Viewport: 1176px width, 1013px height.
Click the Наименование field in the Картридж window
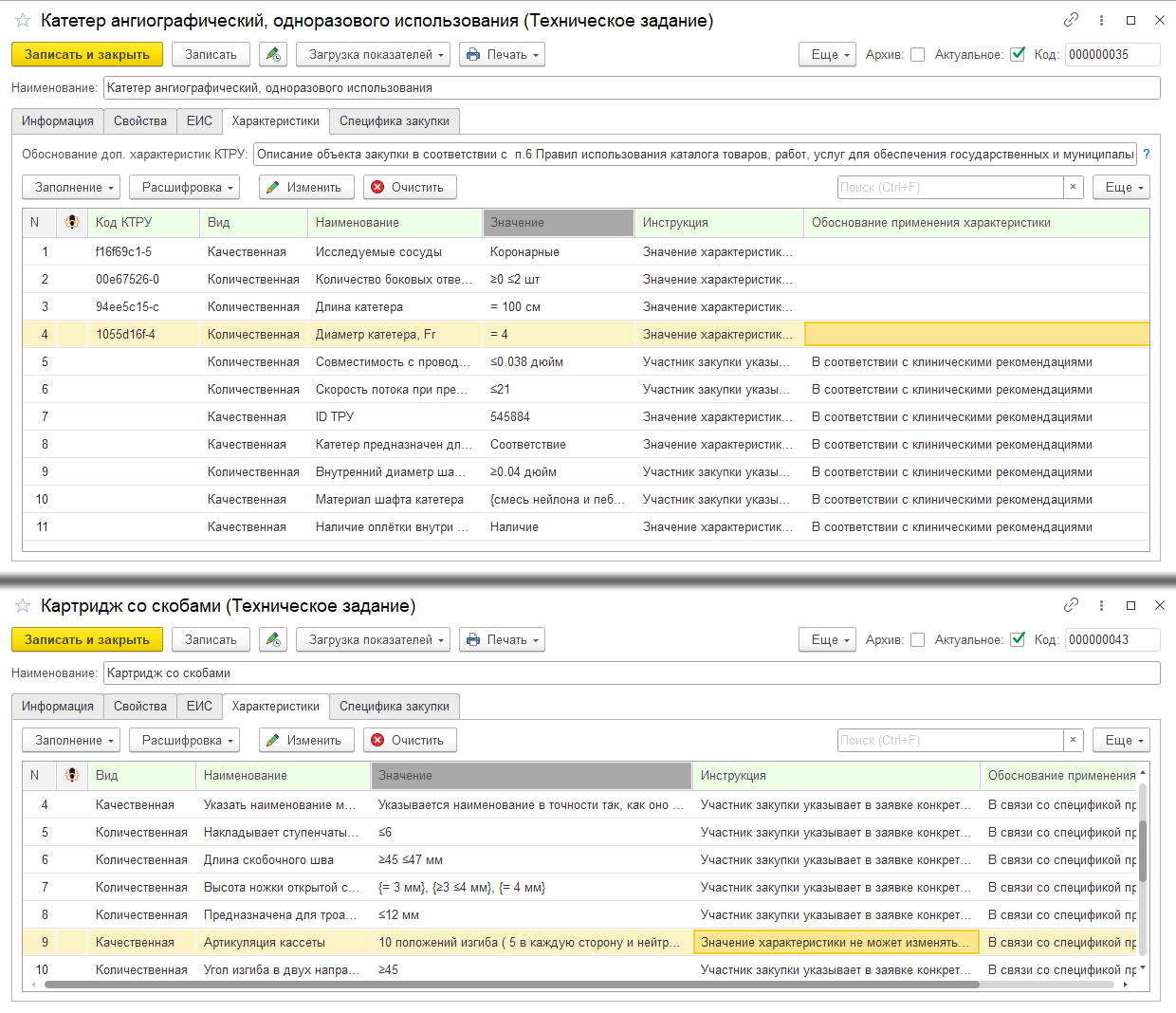632,673
